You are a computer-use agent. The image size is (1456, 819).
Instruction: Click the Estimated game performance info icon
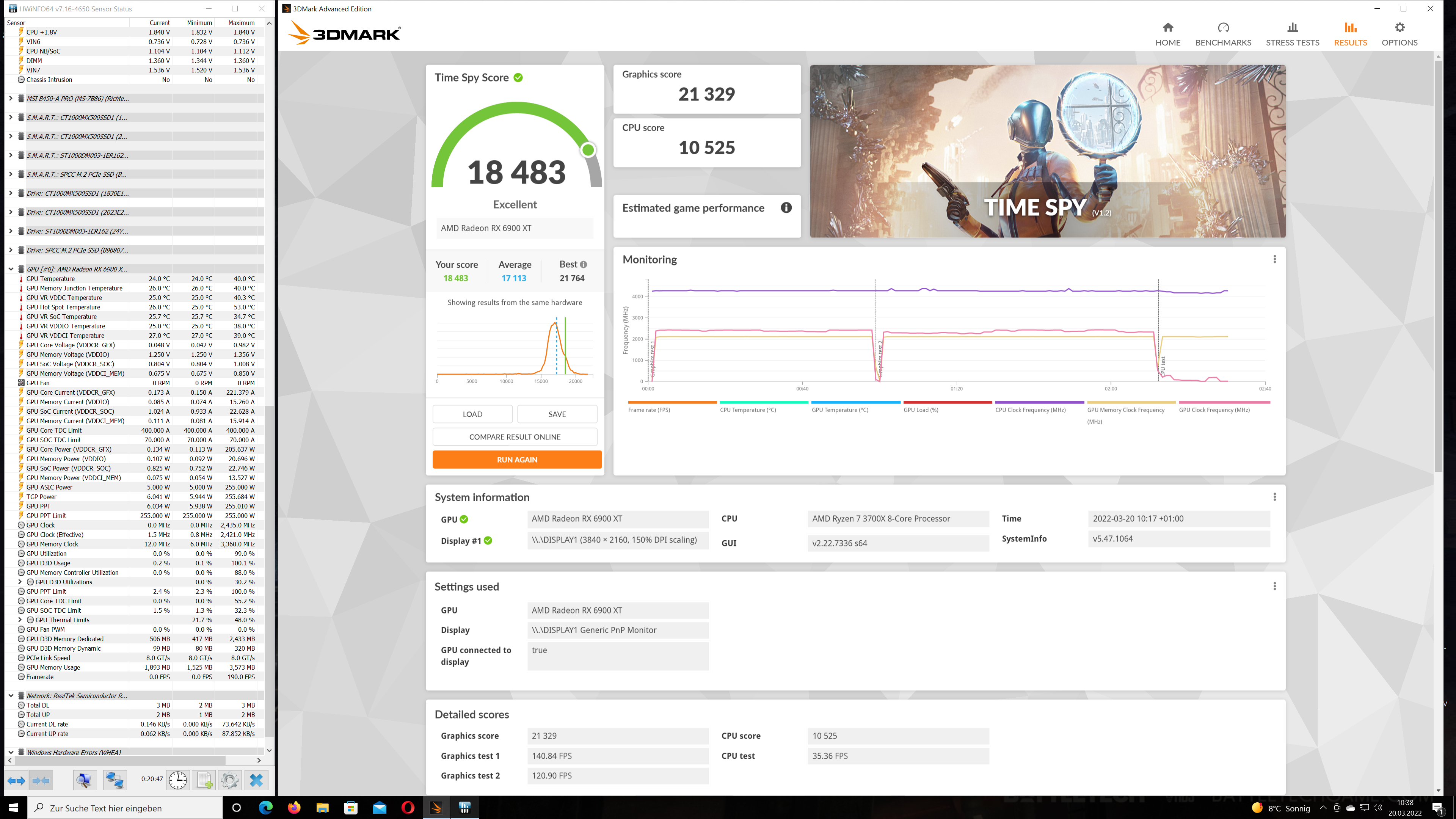click(x=786, y=208)
